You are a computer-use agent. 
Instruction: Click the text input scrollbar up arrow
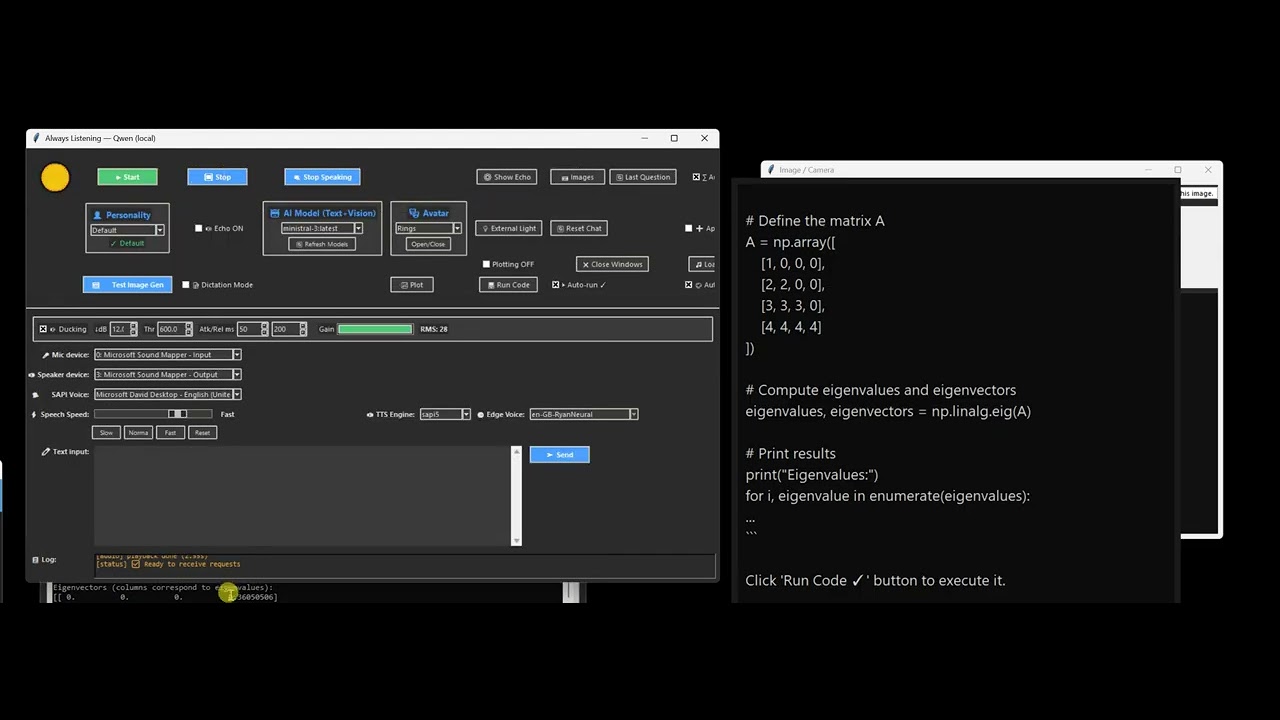[516, 451]
